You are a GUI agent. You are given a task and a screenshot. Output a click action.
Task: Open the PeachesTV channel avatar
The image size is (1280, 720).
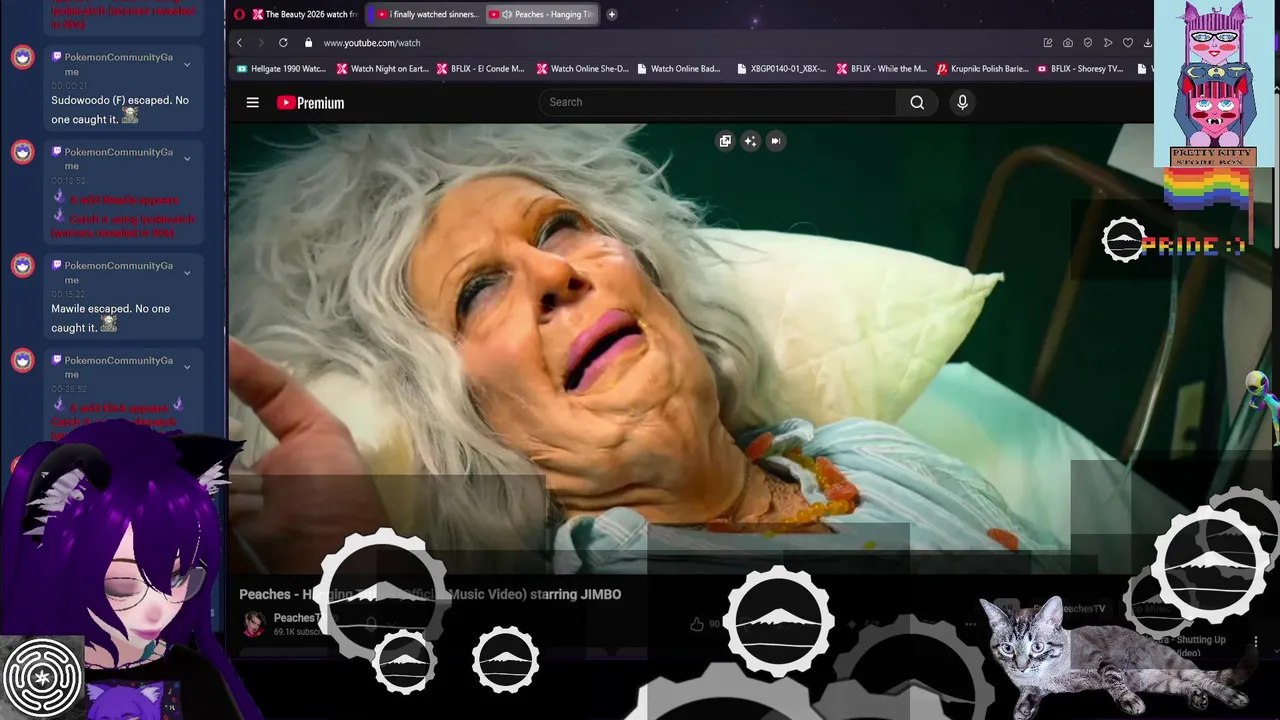[x=254, y=623]
